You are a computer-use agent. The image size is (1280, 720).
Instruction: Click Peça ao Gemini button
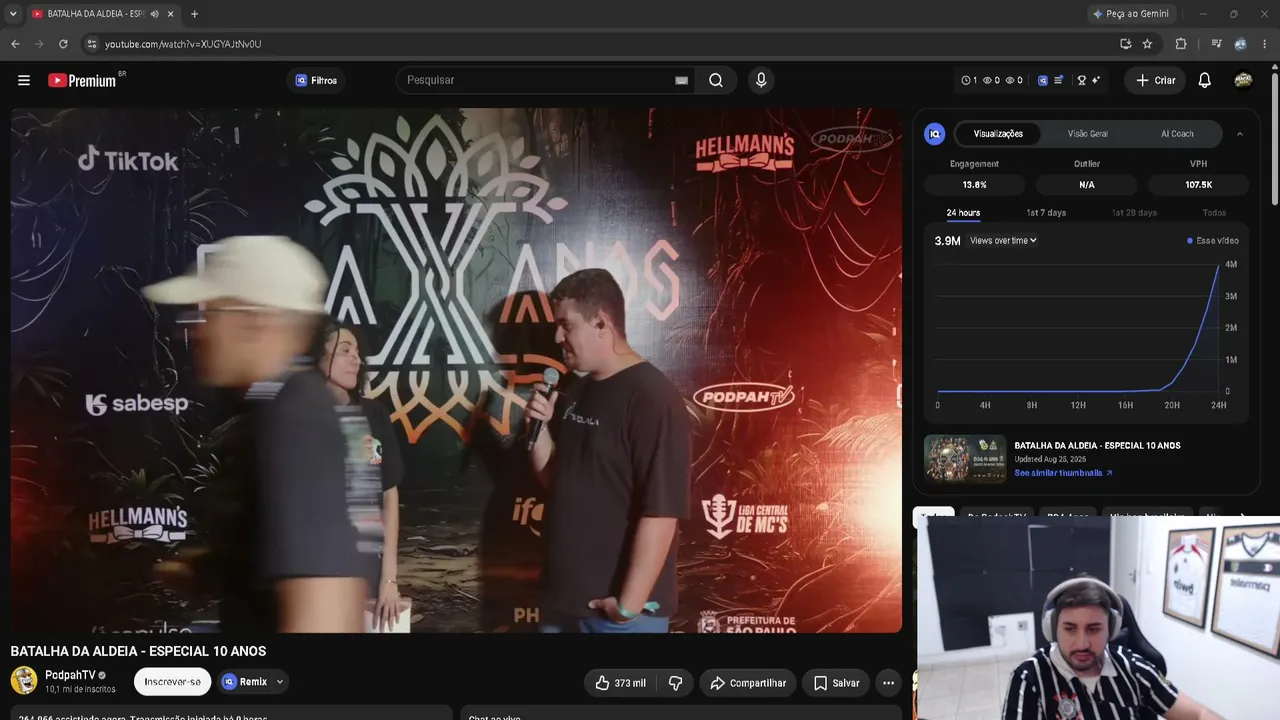point(1131,14)
